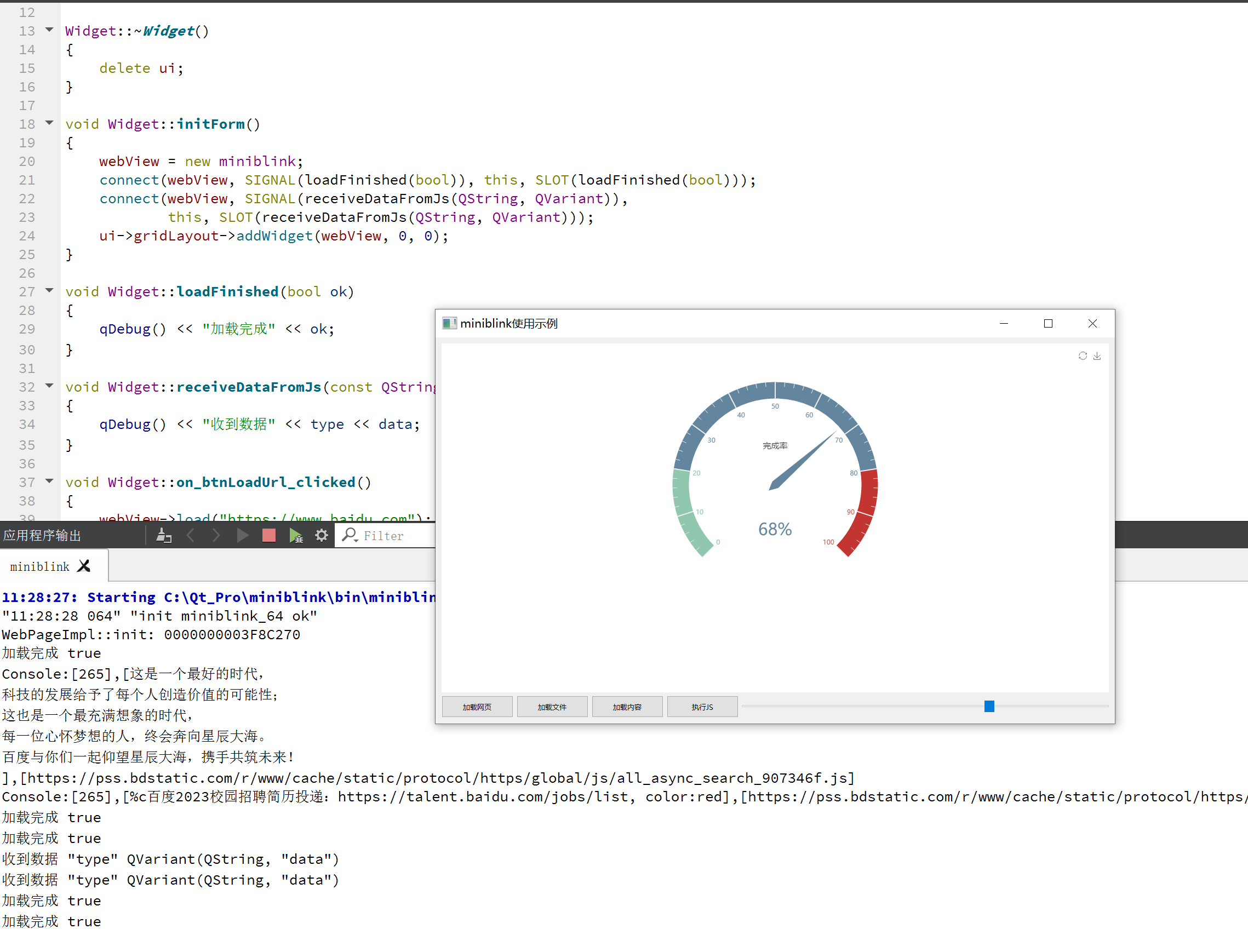Viewport: 1248px width, 952px height.
Task: Click inside the Filter input field
Action: point(397,535)
